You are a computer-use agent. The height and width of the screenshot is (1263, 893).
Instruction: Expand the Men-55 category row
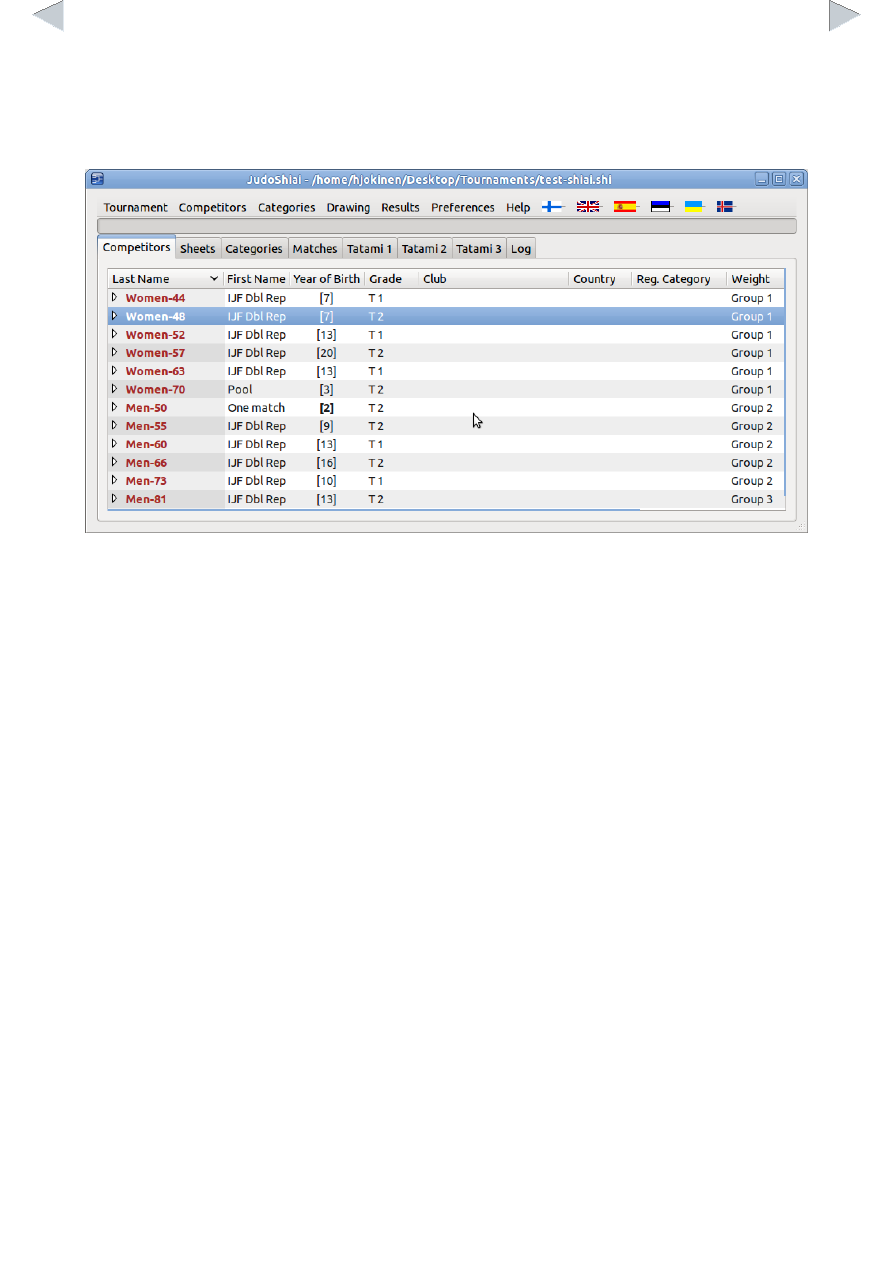[115, 425]
